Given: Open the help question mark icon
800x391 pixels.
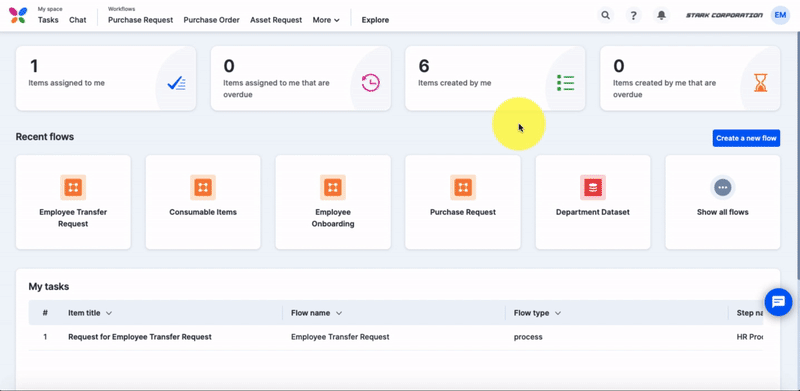Looking at the screenshot, I should [633, 15].
